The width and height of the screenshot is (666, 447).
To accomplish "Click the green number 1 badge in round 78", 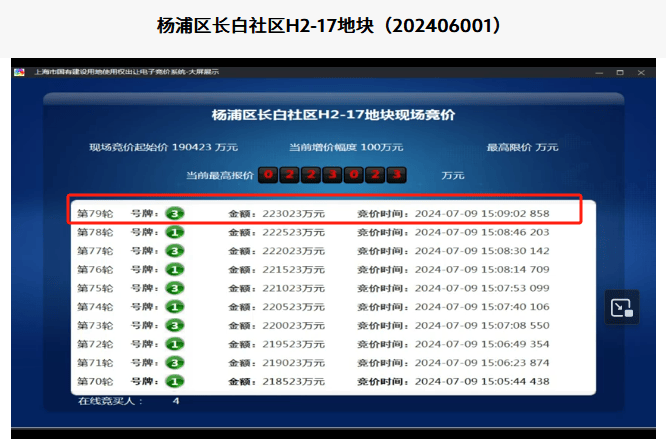I will pyautogui.click(x=175, y=232).
